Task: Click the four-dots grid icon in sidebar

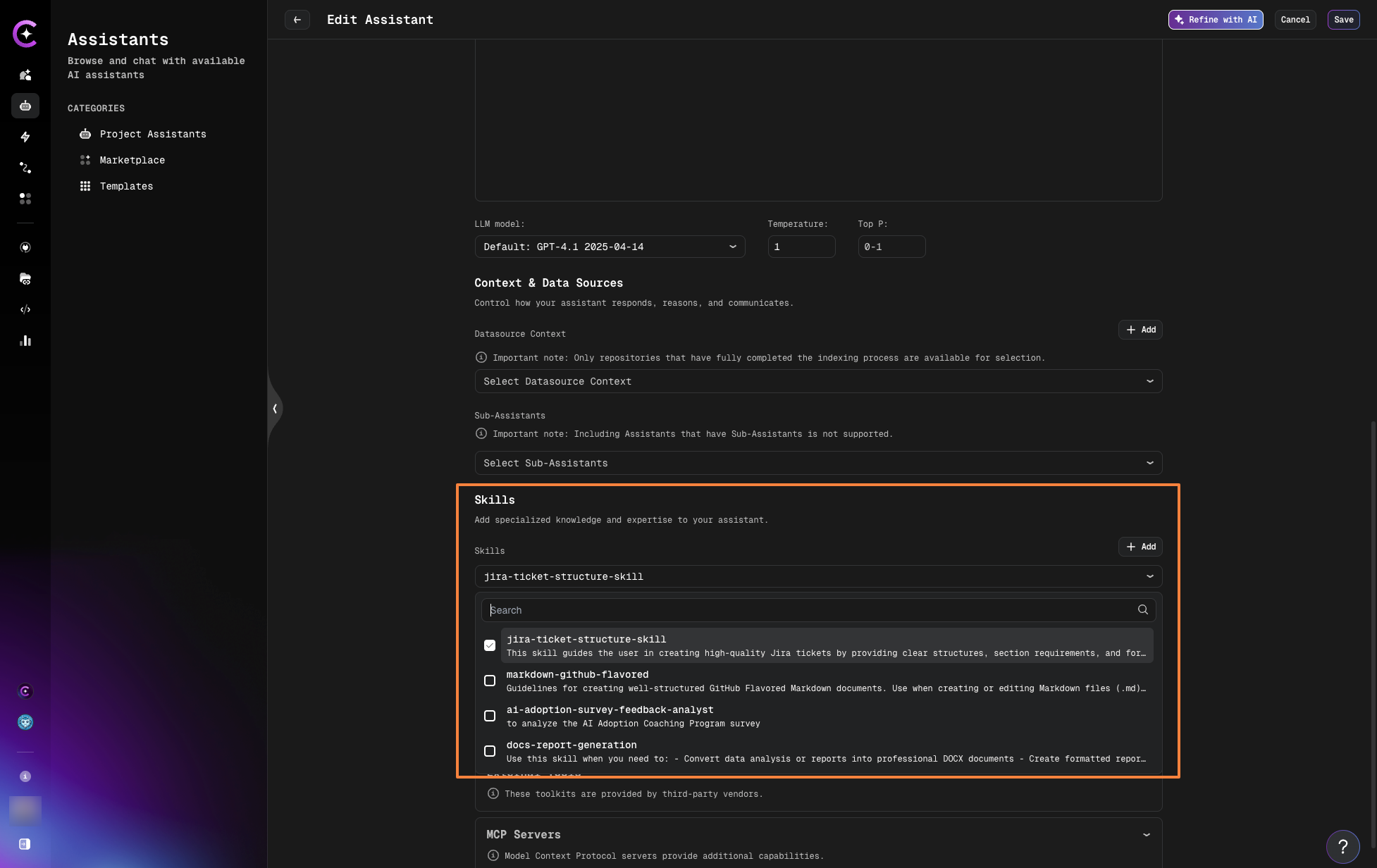Action: coord(25,199)
